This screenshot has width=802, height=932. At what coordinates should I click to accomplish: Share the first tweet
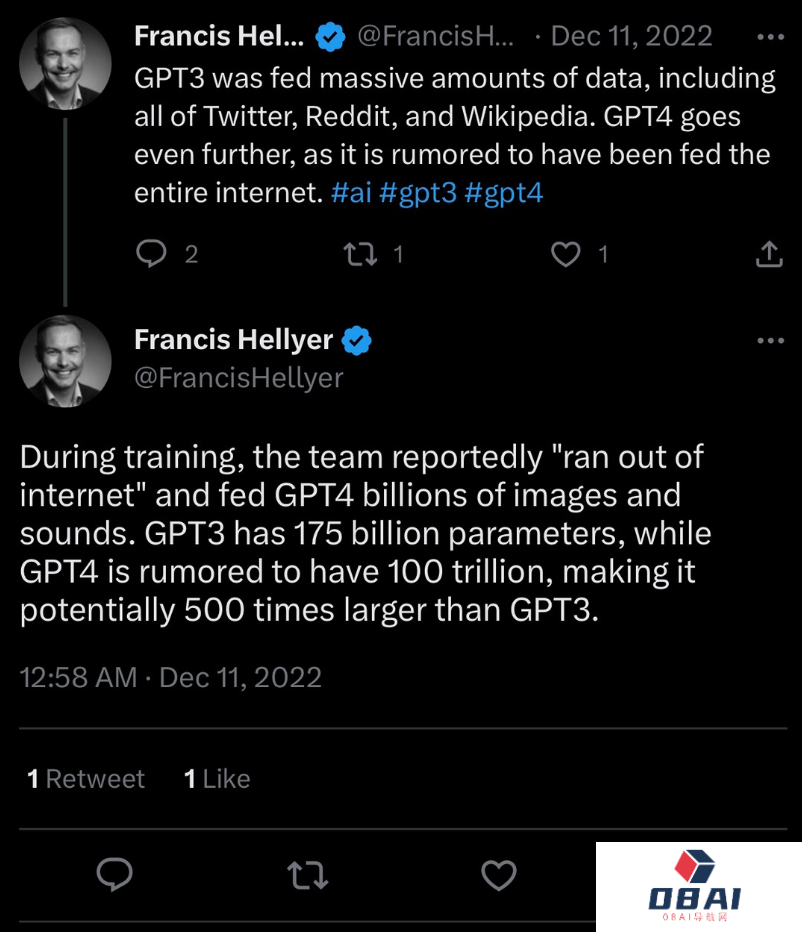coord(768,254)
